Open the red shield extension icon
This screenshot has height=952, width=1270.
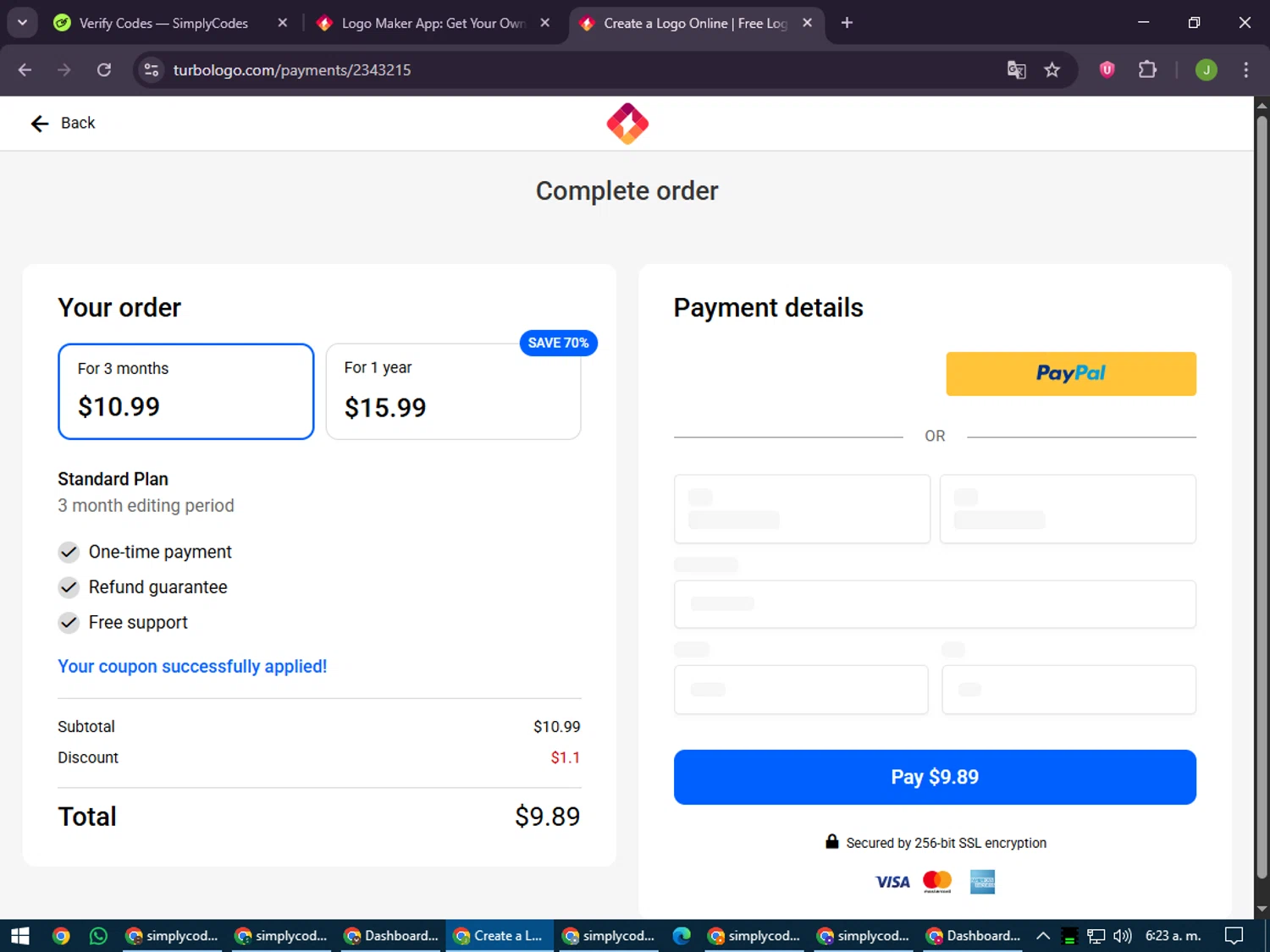tap(1107, 70)
